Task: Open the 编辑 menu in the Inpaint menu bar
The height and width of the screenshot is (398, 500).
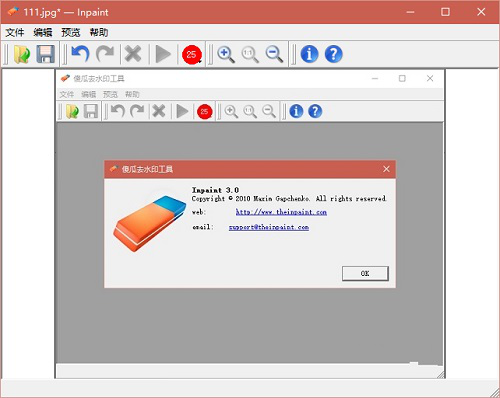Action: 43,32
